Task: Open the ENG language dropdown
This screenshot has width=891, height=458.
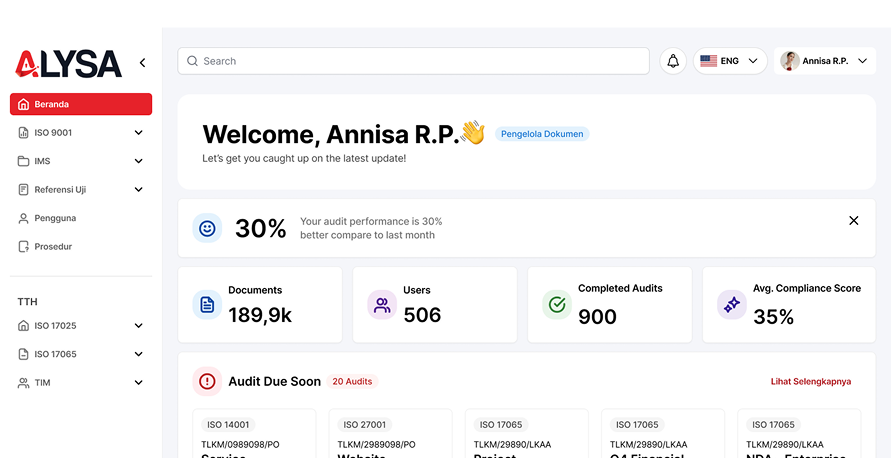Action: [730, 61]
